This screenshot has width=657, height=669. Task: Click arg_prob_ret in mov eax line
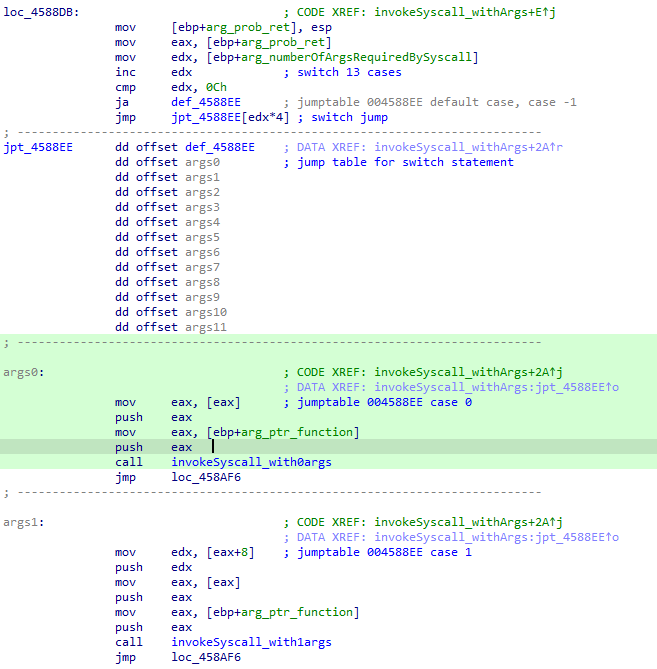tap(282, 43)
